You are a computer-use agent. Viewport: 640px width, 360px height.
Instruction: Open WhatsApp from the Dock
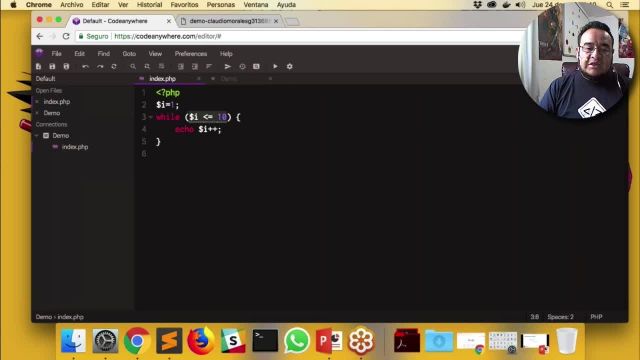coord(297,340)
